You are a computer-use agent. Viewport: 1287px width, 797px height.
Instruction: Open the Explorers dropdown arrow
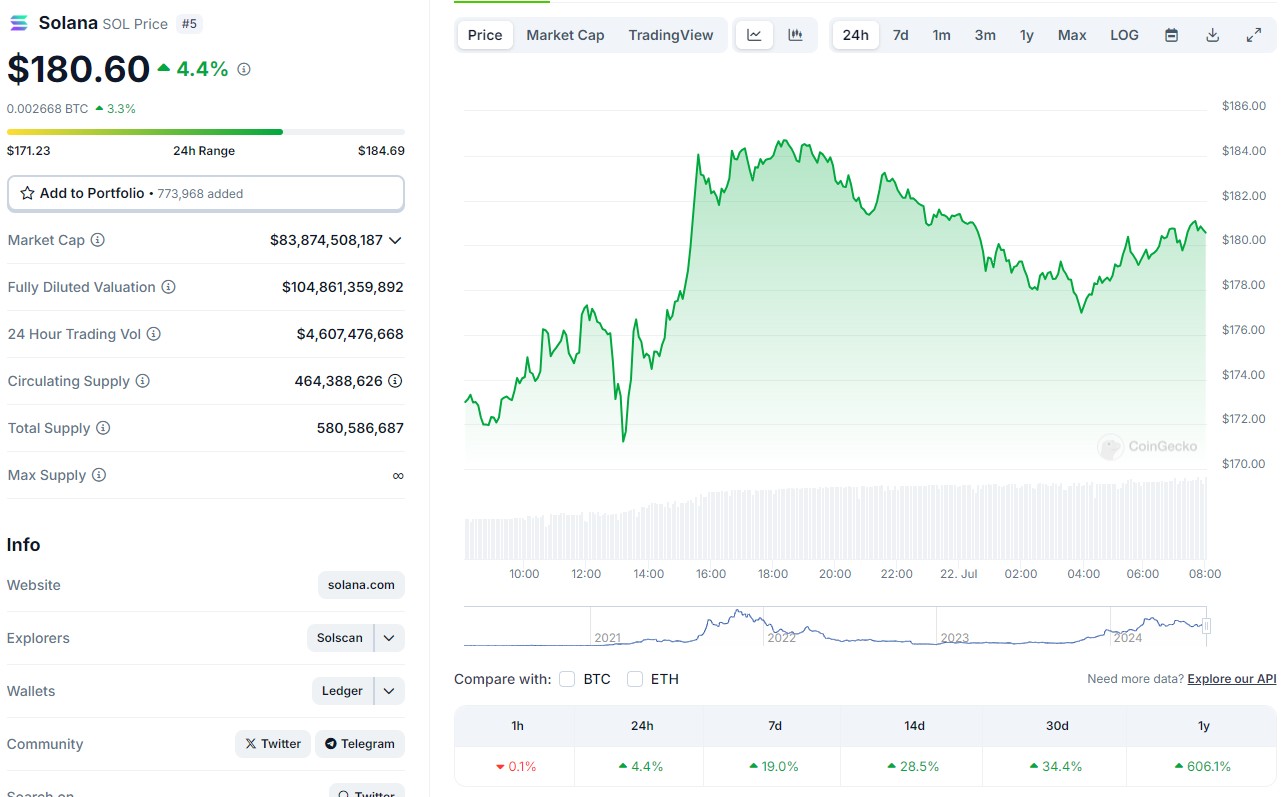(389, 638)
